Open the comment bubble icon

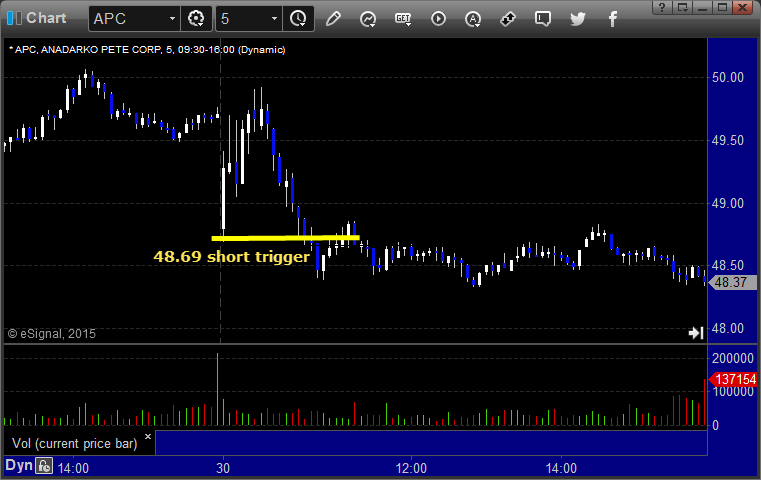pyautogui.click(x=543, y=19)
